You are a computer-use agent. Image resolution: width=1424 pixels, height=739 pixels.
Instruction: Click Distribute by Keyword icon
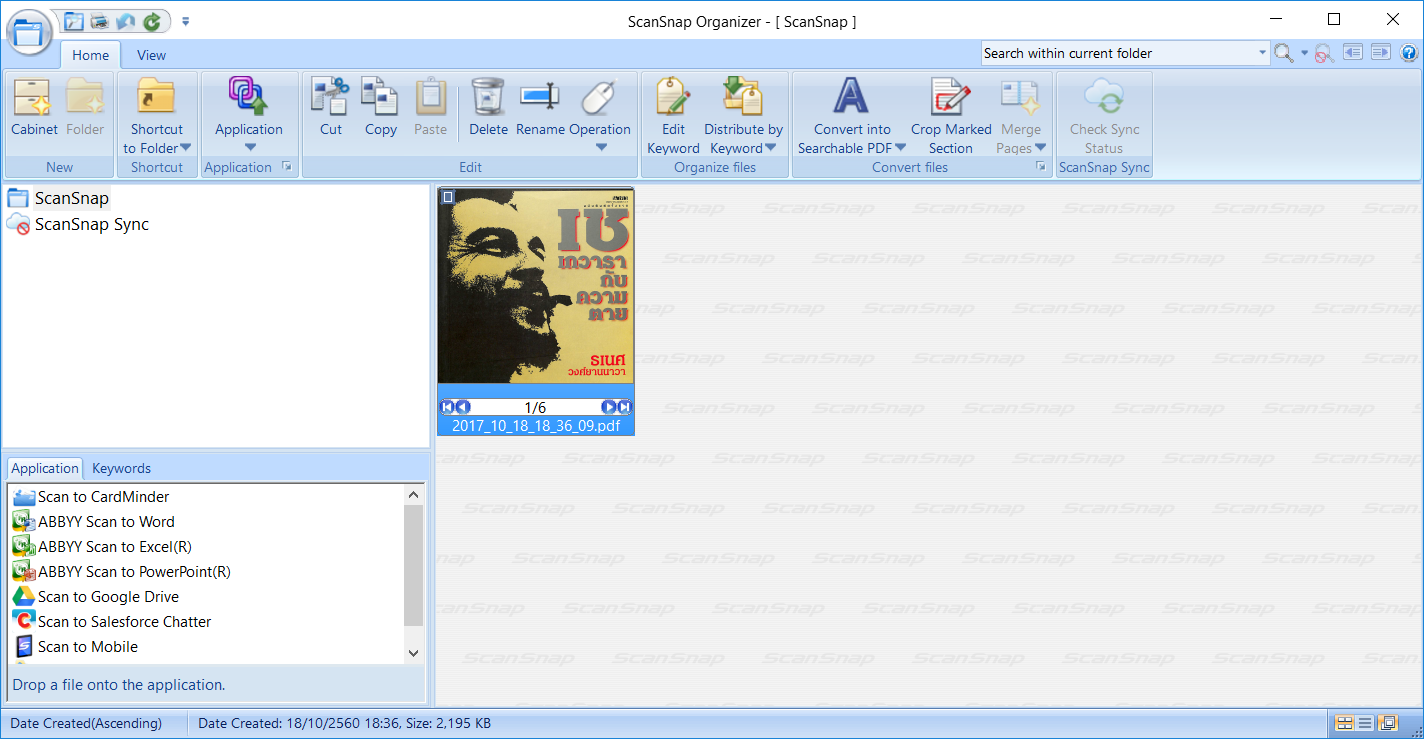(x=743, y=97)
